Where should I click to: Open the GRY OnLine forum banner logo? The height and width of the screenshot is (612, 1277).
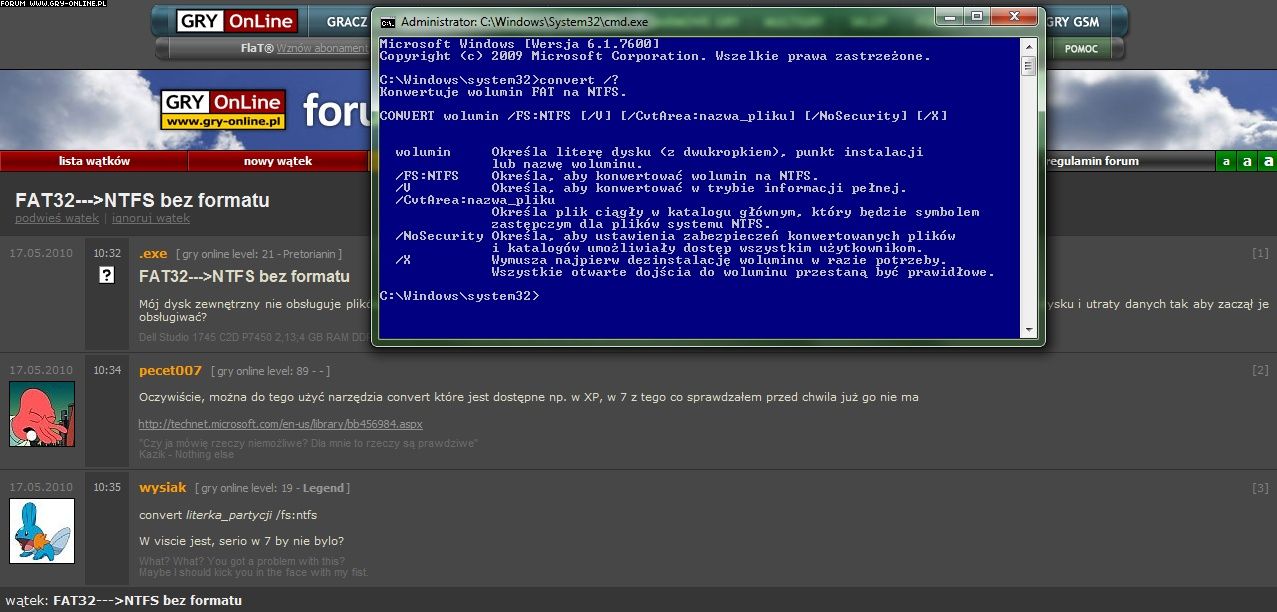click(x=223, y=110)
